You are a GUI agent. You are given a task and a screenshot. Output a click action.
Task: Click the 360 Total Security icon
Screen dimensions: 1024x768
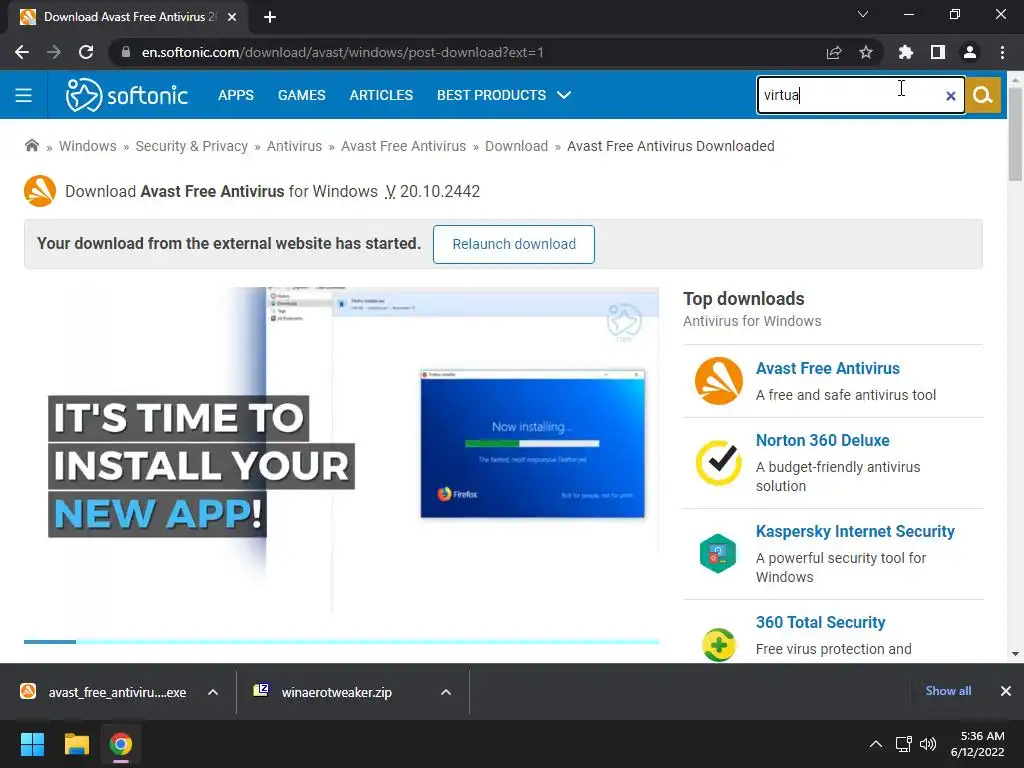(718, 645)
